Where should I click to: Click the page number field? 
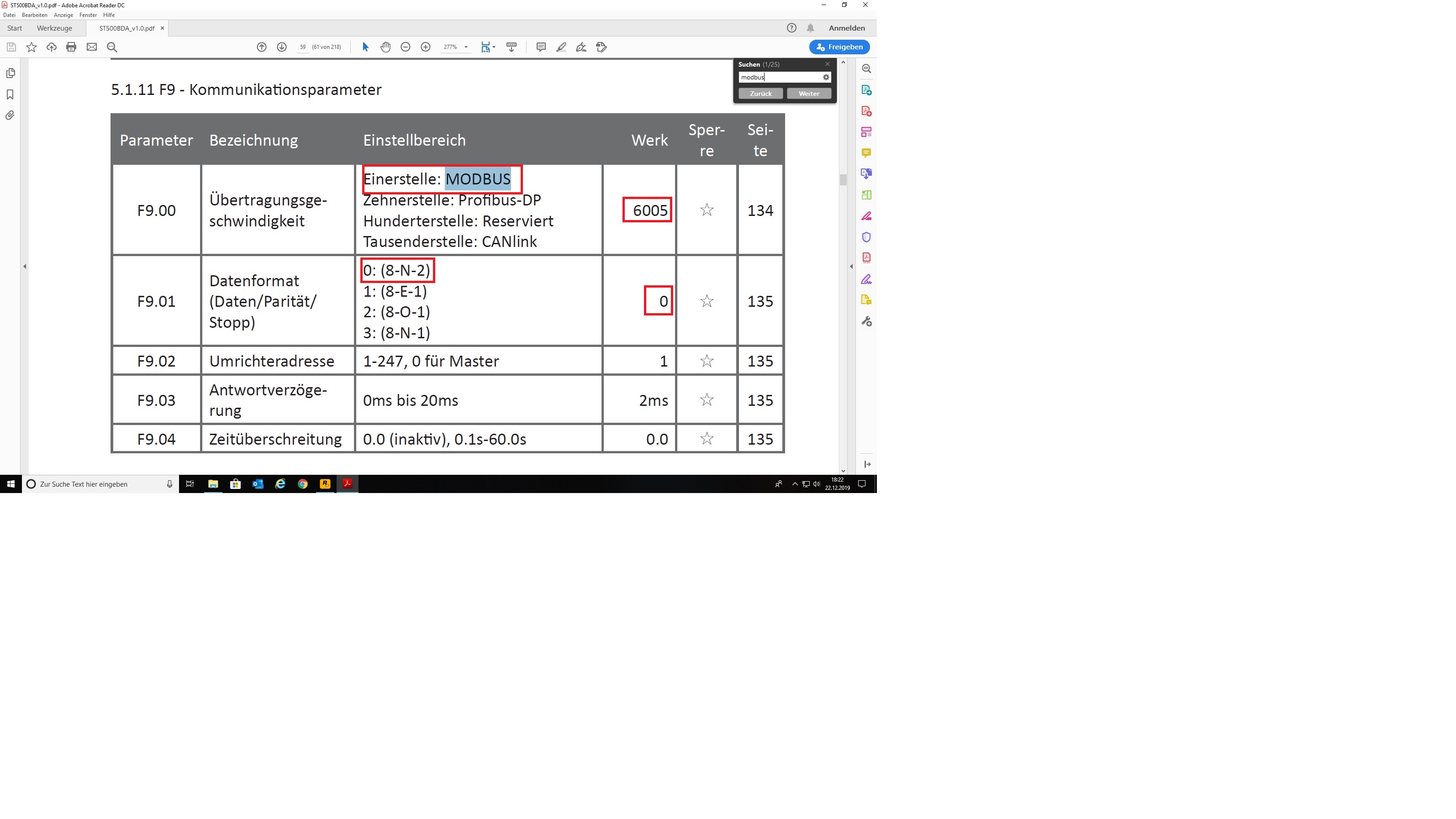point(303,47)
